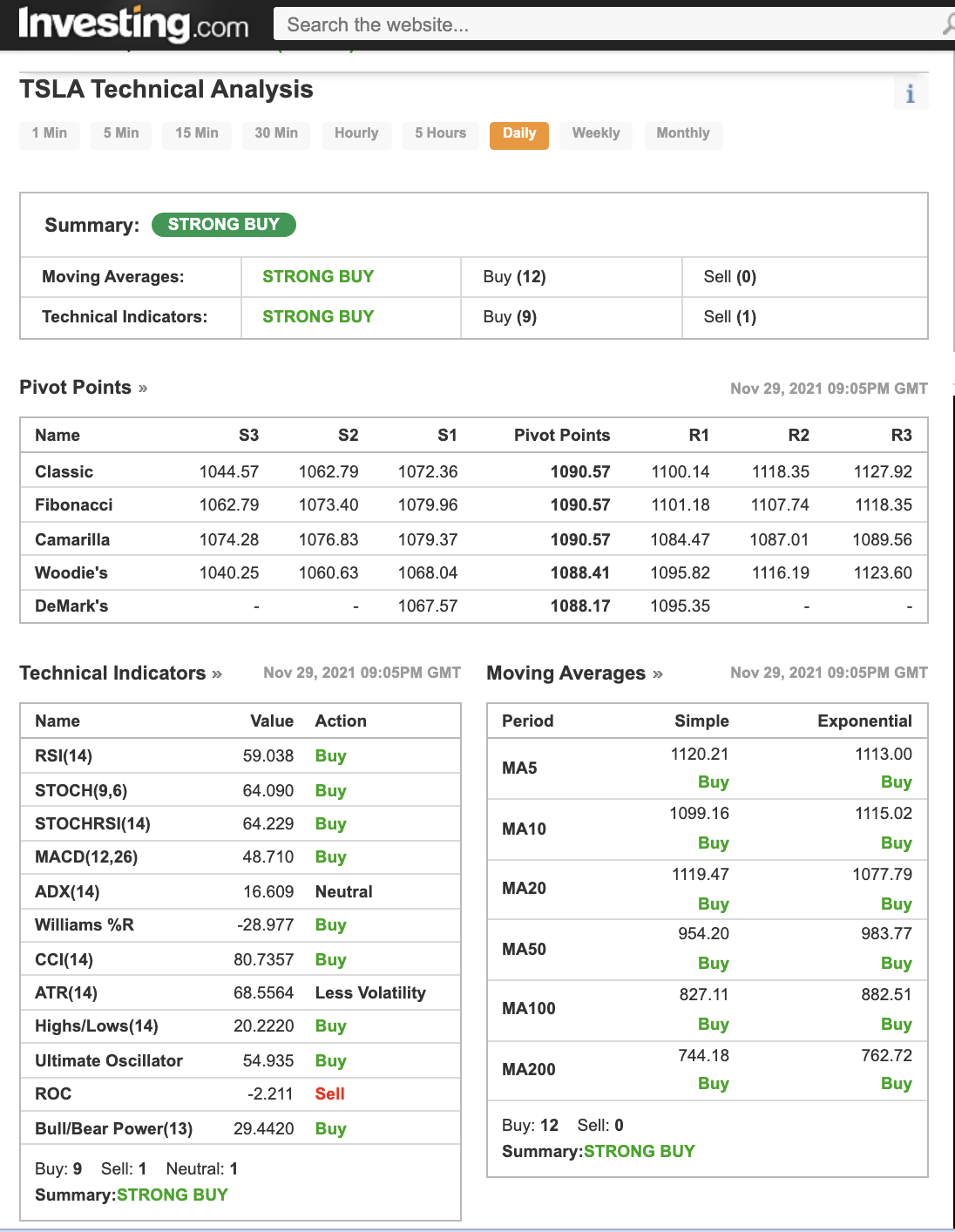Click the search magnifier icon
This screenshot has width=955, height=1232.
coord(948,24)
